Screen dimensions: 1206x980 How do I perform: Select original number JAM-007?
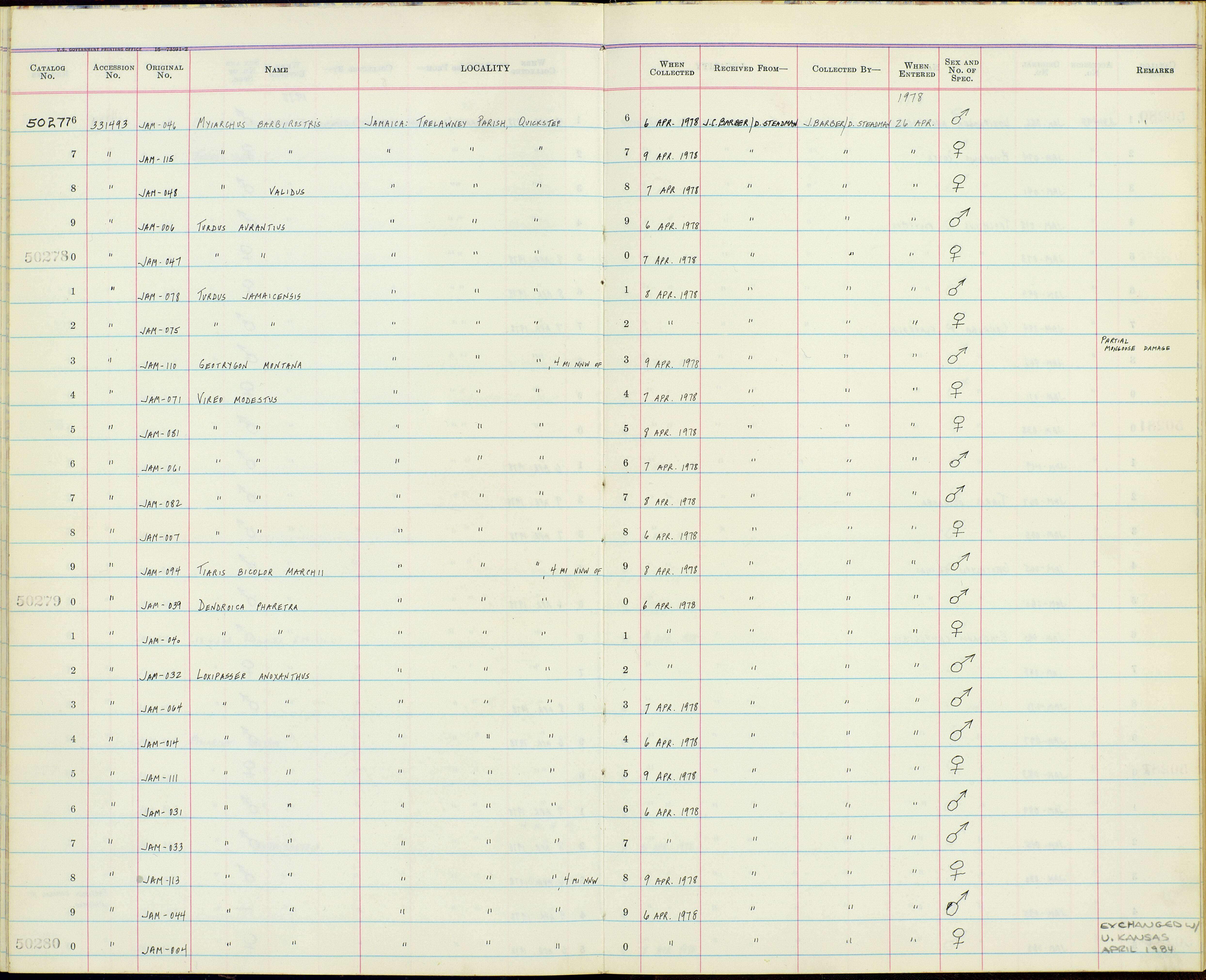click(160, 537)
